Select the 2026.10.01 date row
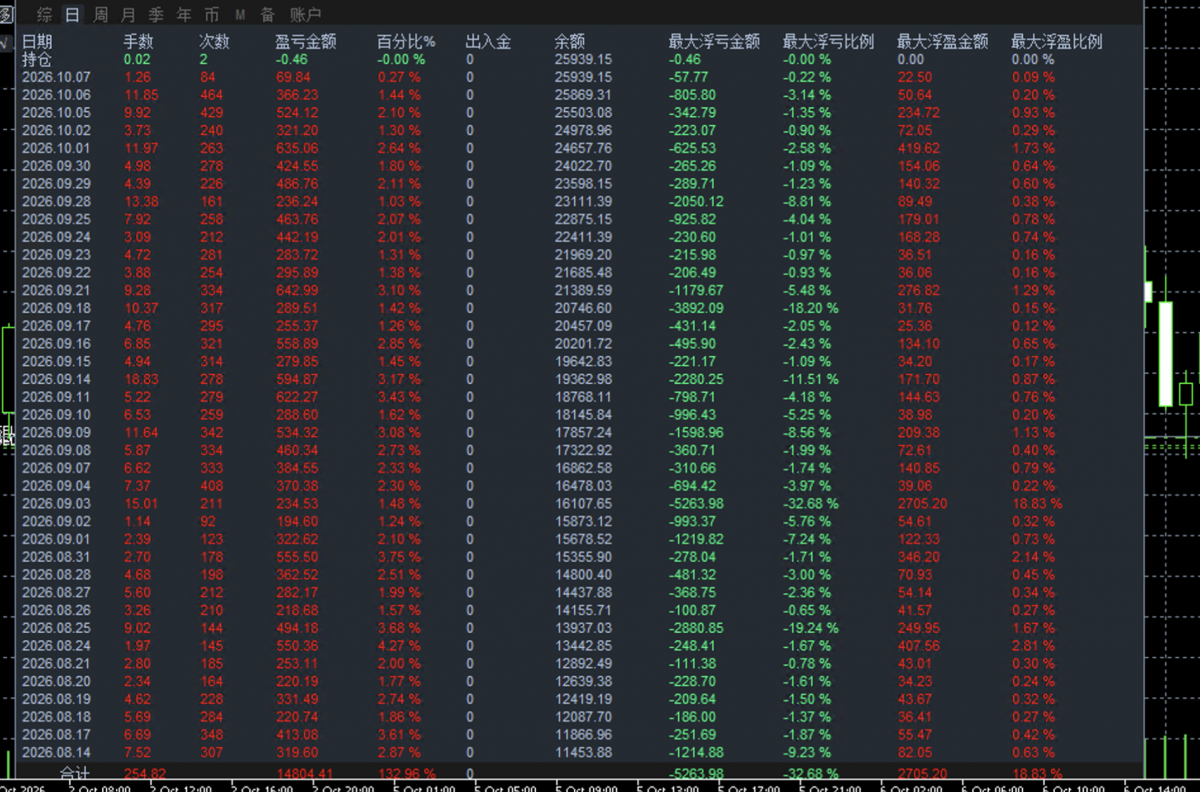 pos(56,148)
